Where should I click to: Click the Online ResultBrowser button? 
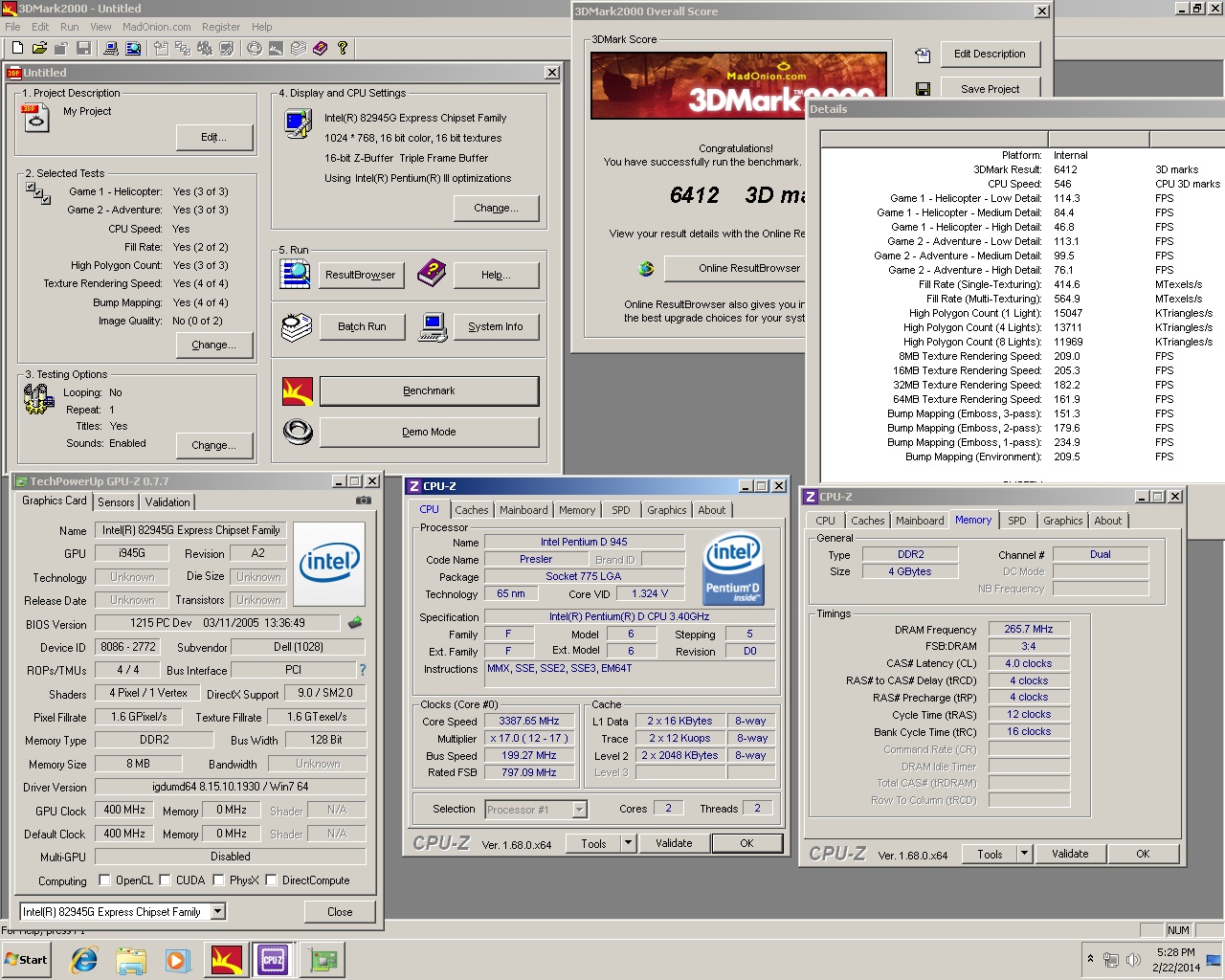[x=735, y=268]
